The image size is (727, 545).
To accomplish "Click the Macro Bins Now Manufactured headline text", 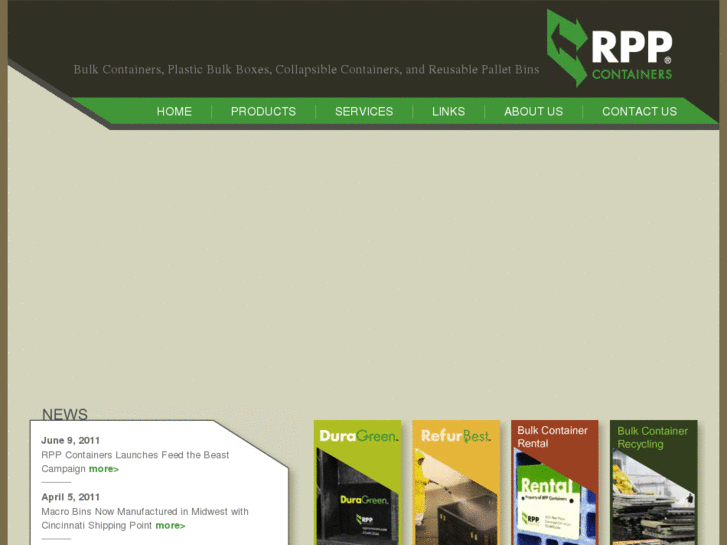I will point(145,518).
